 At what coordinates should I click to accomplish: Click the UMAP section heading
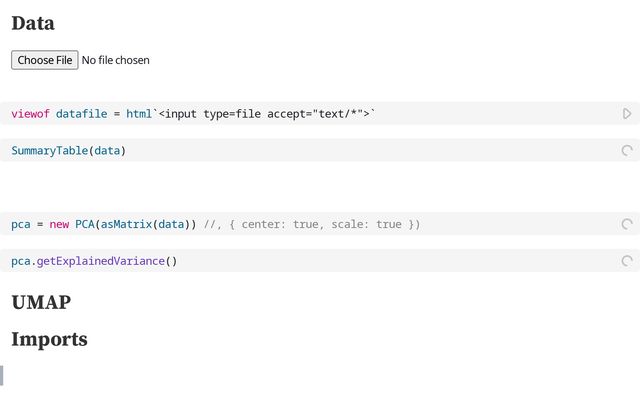[41, 302]
